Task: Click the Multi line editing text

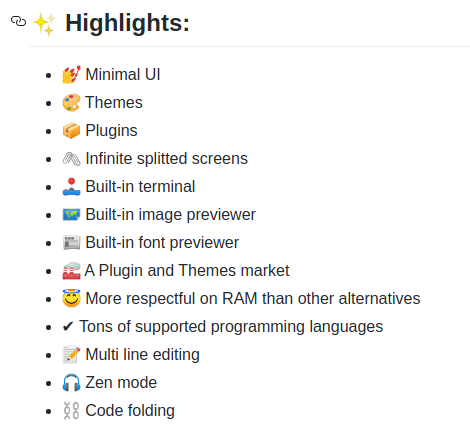Action: pos(142,354)
